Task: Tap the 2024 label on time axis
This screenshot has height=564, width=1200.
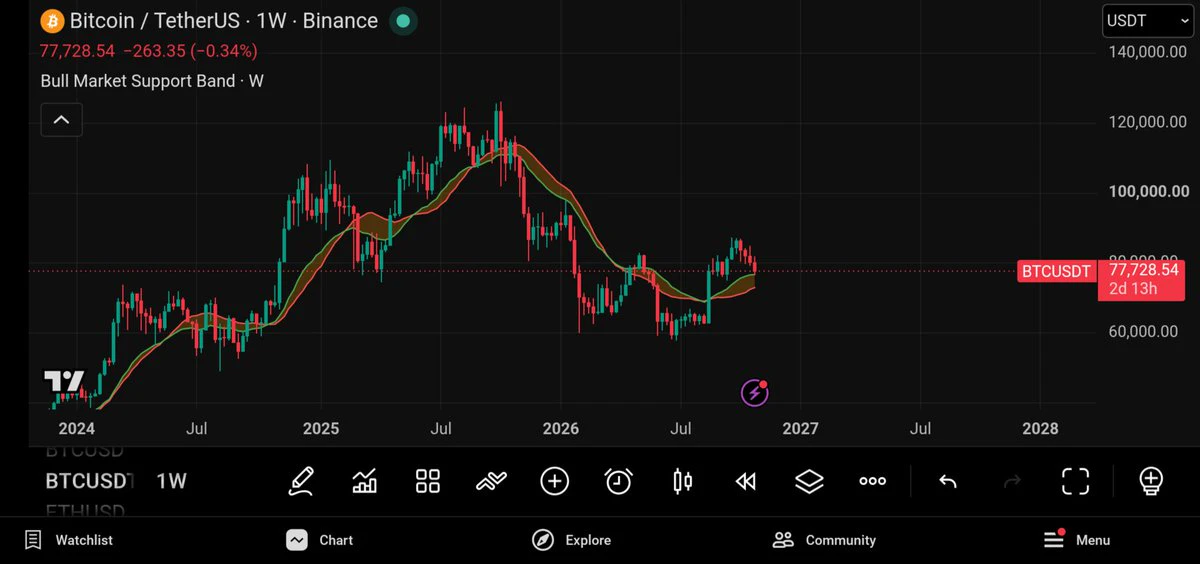Action: coord(76,429)
